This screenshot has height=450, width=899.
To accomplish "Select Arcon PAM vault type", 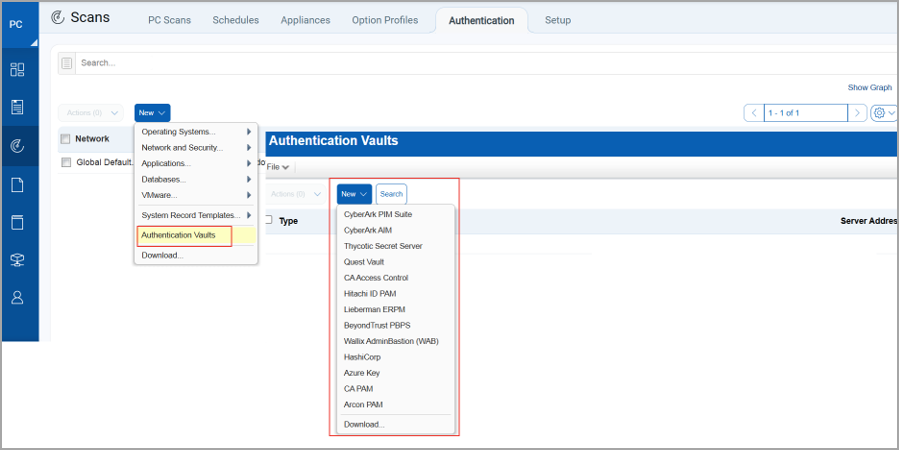I will 395,405.
